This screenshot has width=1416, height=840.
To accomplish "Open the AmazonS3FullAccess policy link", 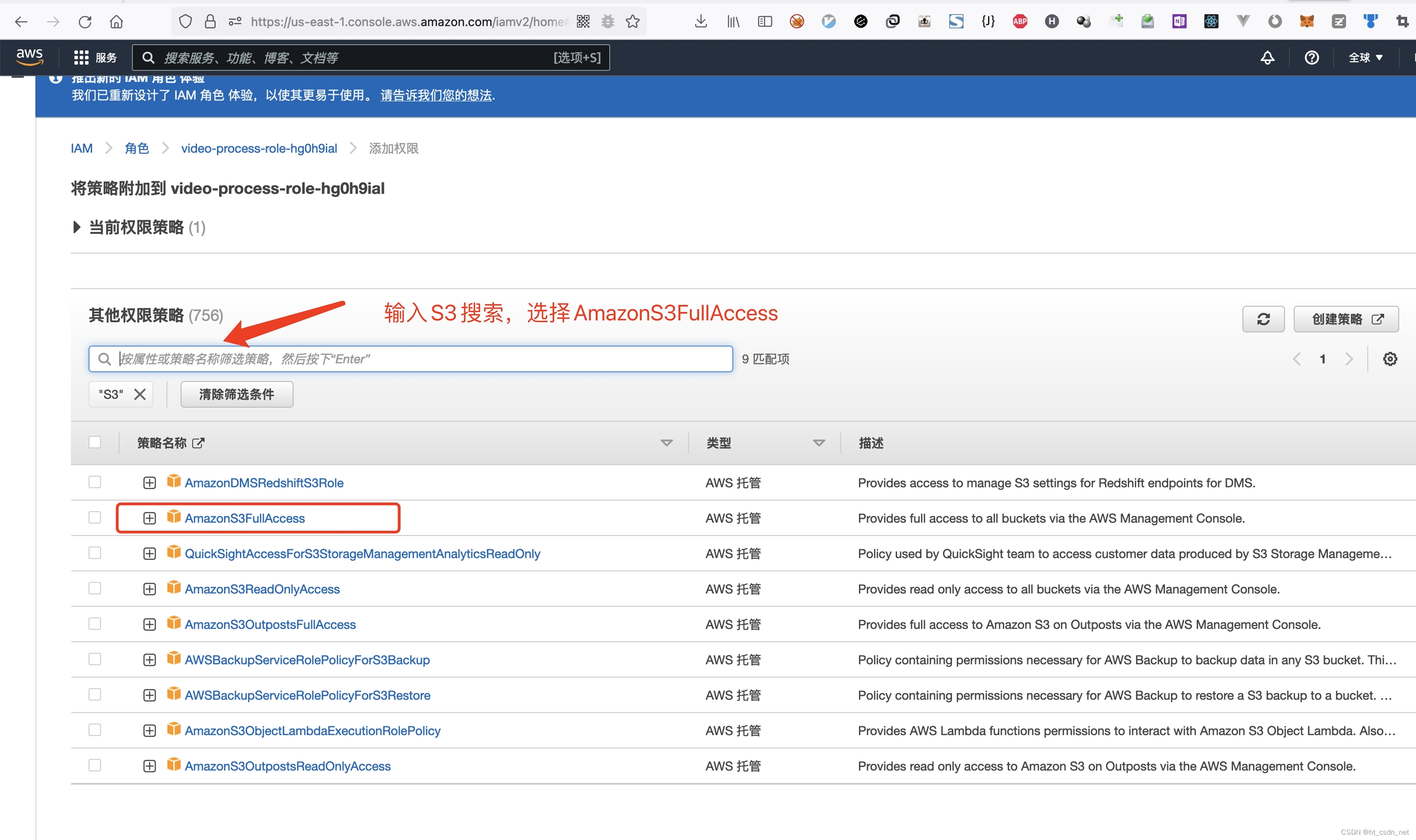I will coord(244,519).
